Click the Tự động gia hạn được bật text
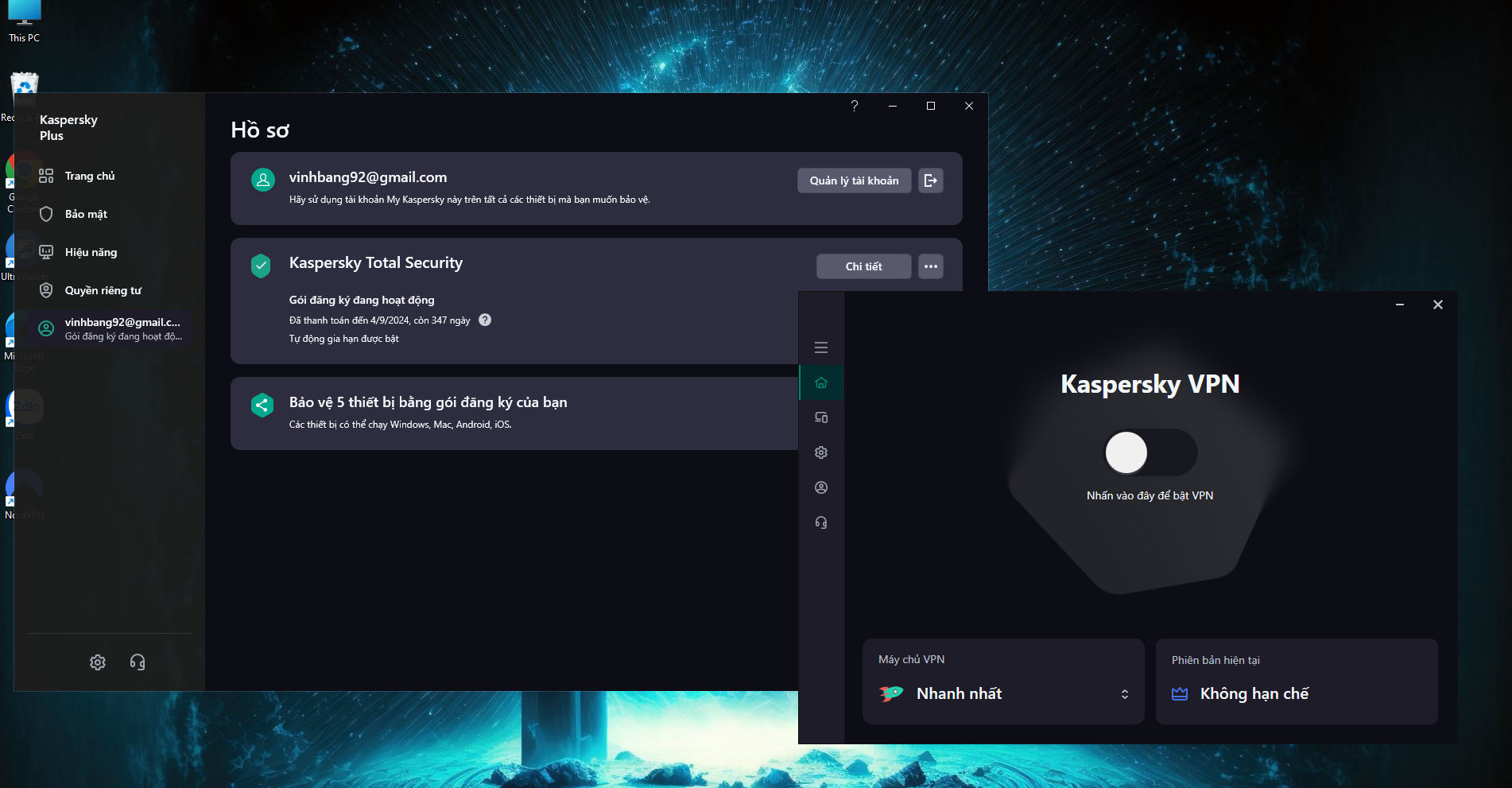This screenshot has height=788, width=1512. (x=344, y=339)
